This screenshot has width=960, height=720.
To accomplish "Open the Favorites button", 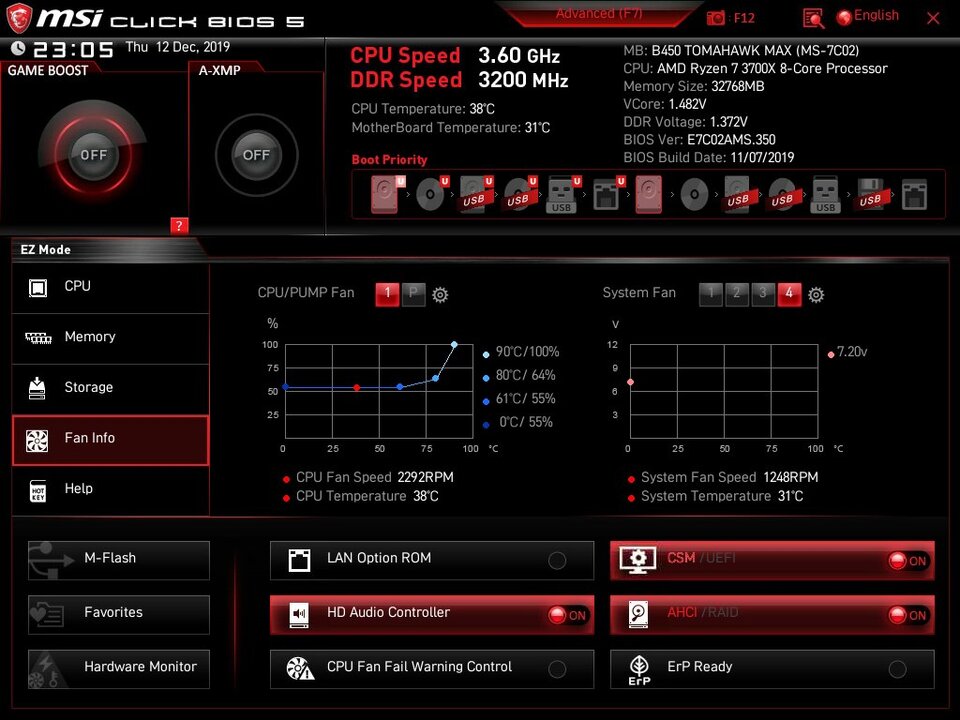I will click(119, 614).
